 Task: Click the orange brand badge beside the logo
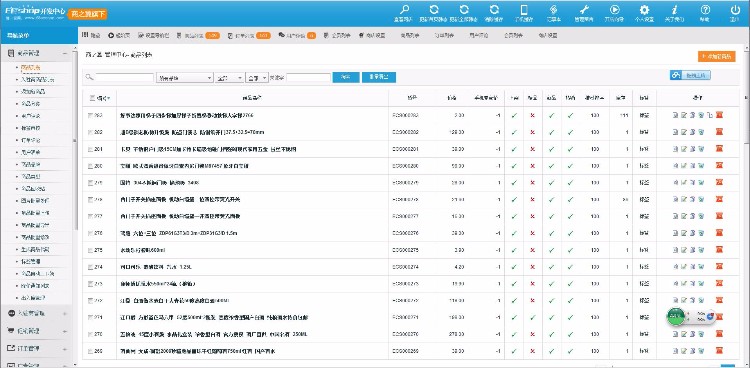pos(88,14)
